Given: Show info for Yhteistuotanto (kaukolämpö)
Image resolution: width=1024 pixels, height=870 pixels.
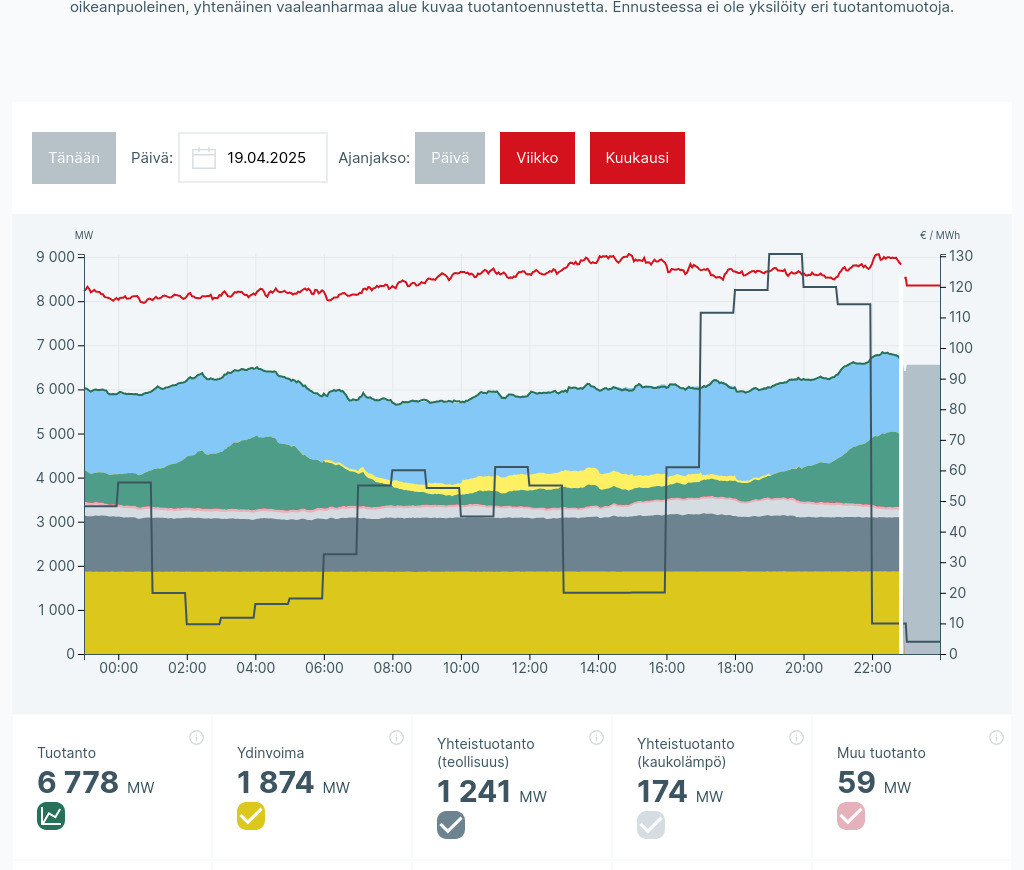Looking at the screenshot, I should click(796, 738).
